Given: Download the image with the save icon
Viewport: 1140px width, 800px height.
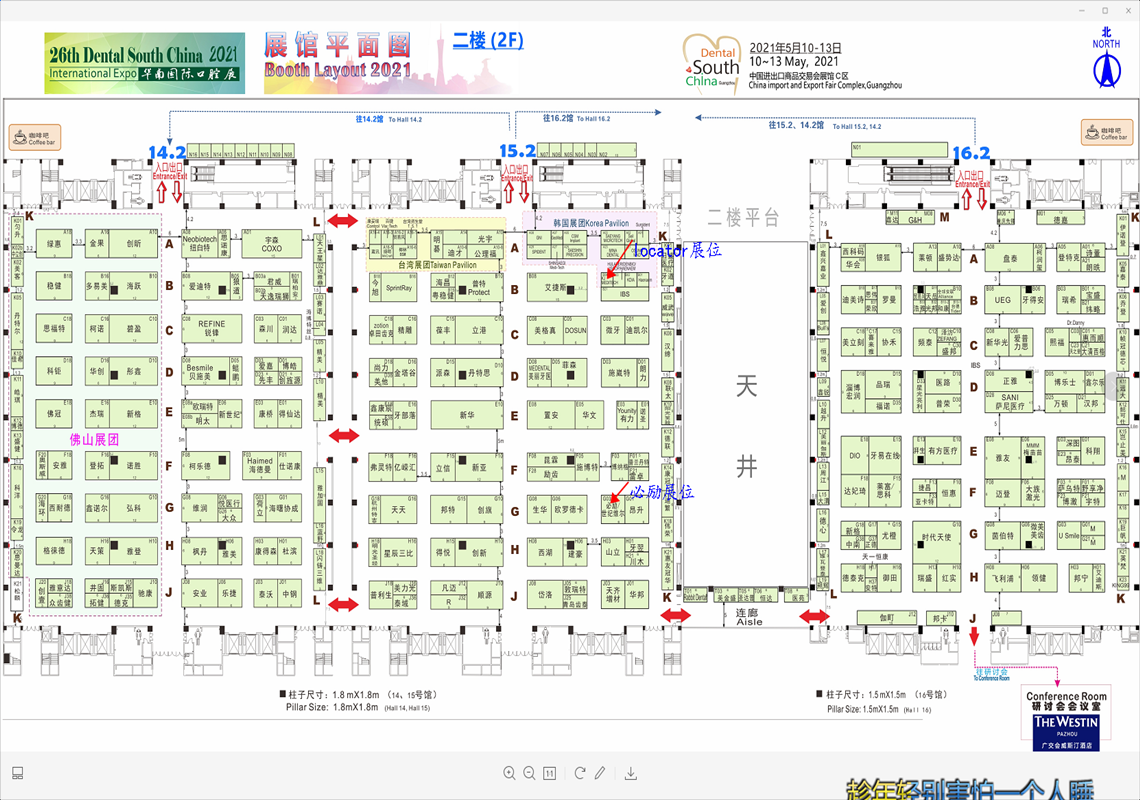Looking at the screenshot, I should click(631, 773).
